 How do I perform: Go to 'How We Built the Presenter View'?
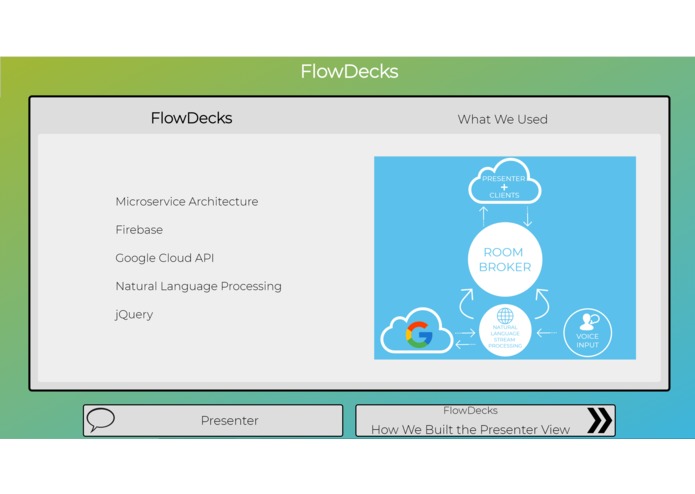(x=485, y=420)
